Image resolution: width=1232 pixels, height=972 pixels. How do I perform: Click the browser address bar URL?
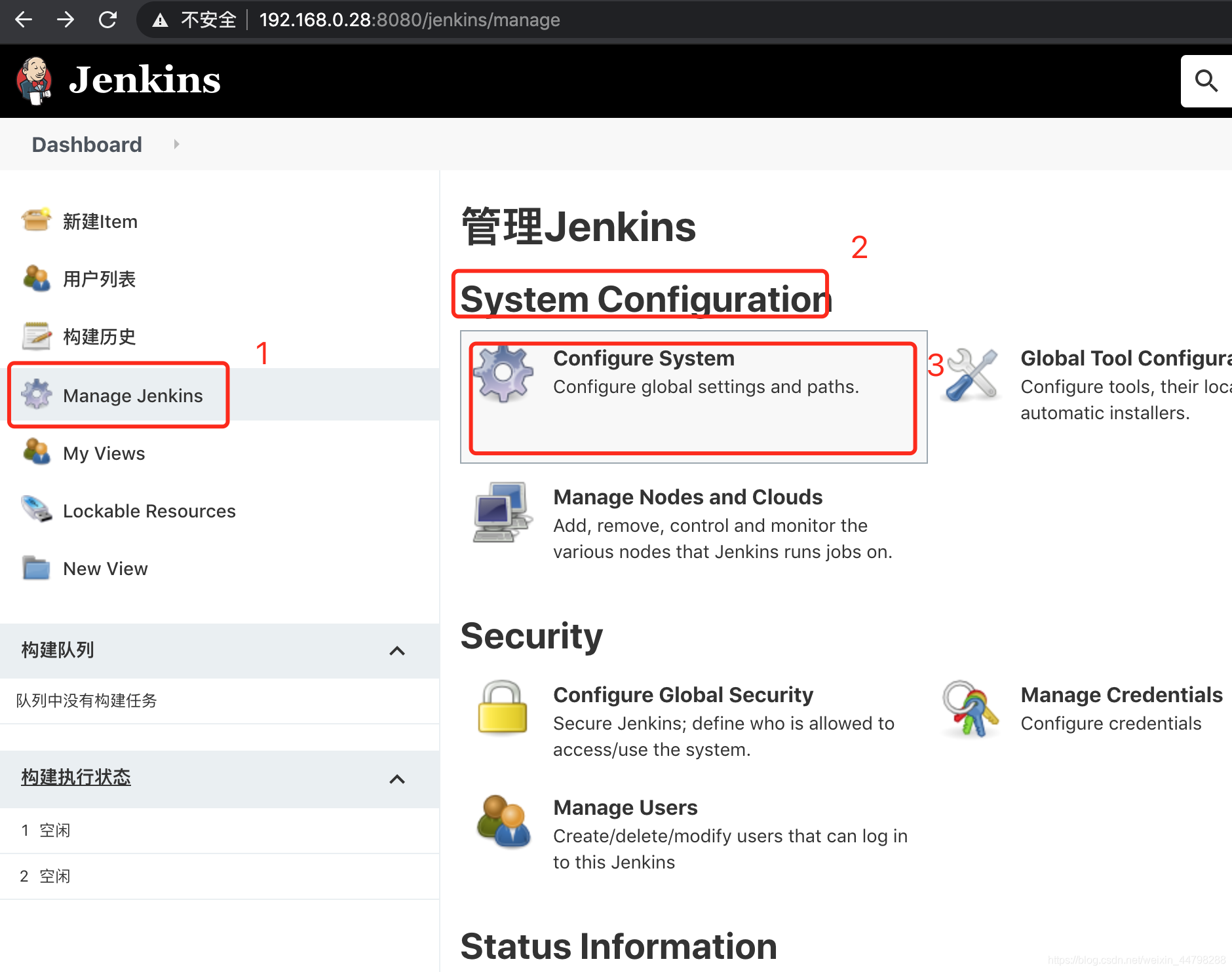pyautogui.click(x=410, y=20)
